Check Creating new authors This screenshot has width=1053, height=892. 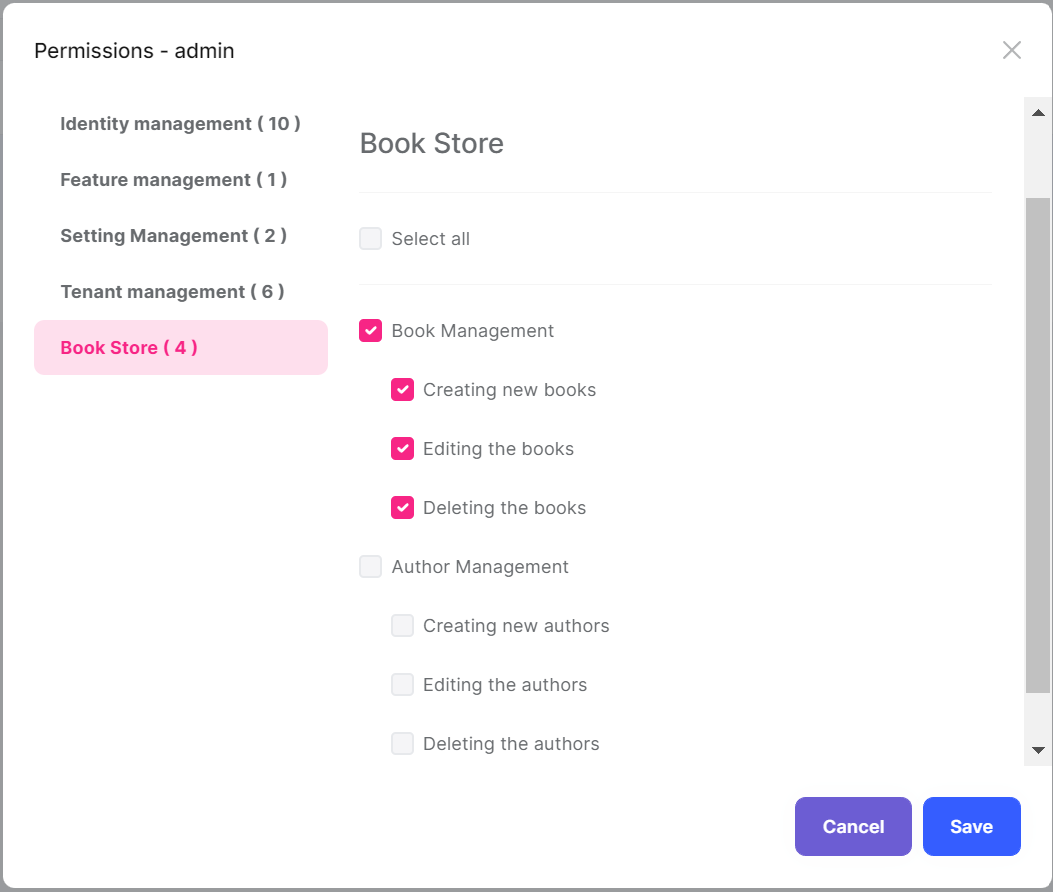(402, 625)
